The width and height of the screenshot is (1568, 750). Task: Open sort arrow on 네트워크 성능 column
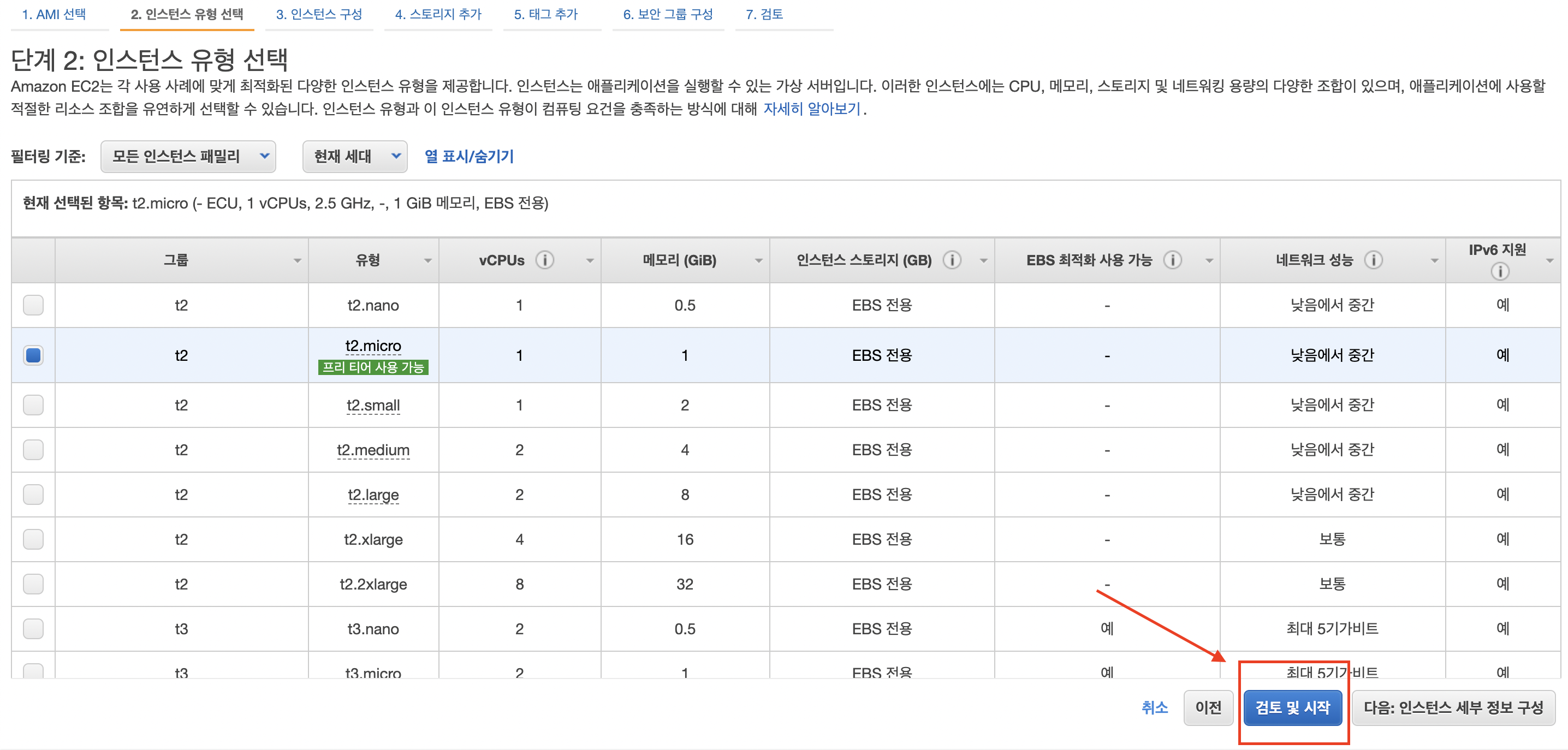(x=1434, y=260)
